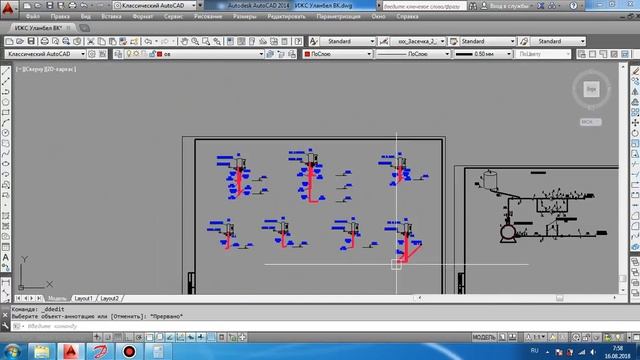Open the Вставка menu

(111, 17)
